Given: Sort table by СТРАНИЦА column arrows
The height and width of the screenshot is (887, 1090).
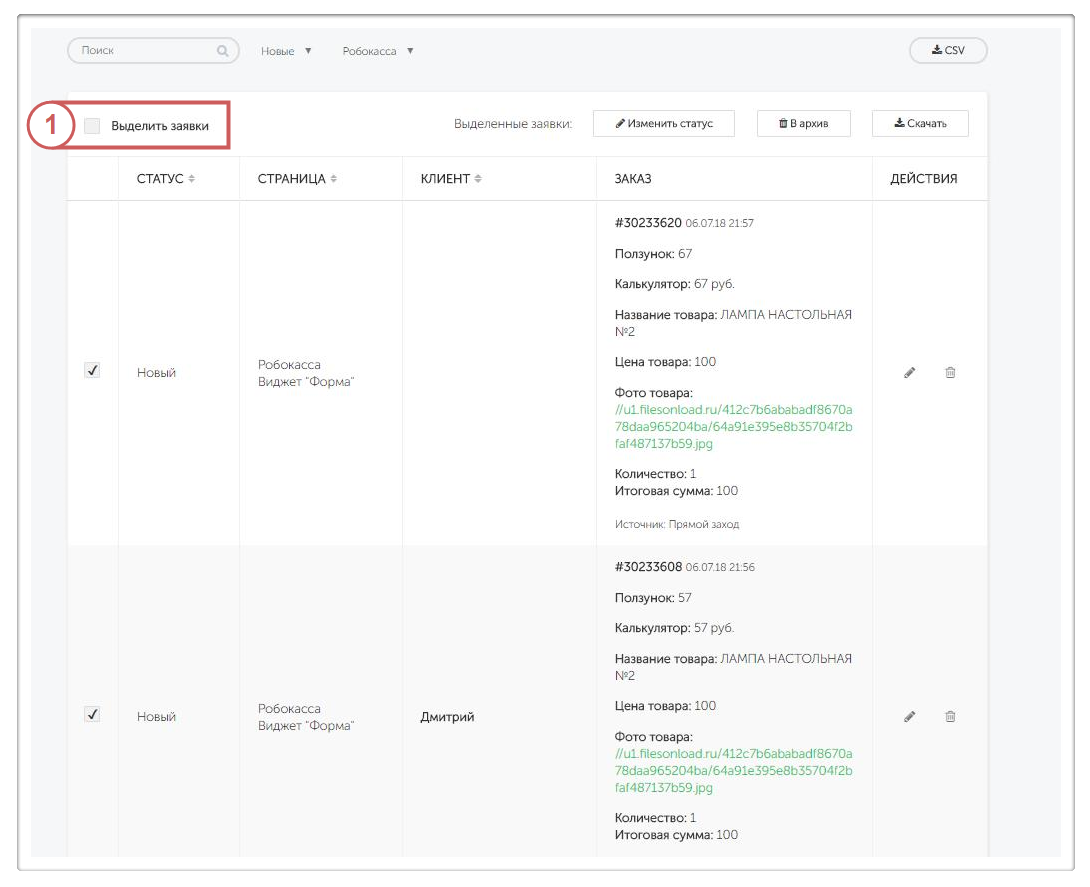Looking at the screenshot, I should tap(334, 179).
